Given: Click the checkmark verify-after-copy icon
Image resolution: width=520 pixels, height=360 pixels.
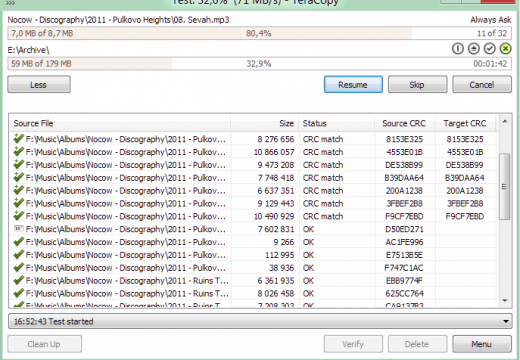Looking at the screenshot, I should coord(490,49).
